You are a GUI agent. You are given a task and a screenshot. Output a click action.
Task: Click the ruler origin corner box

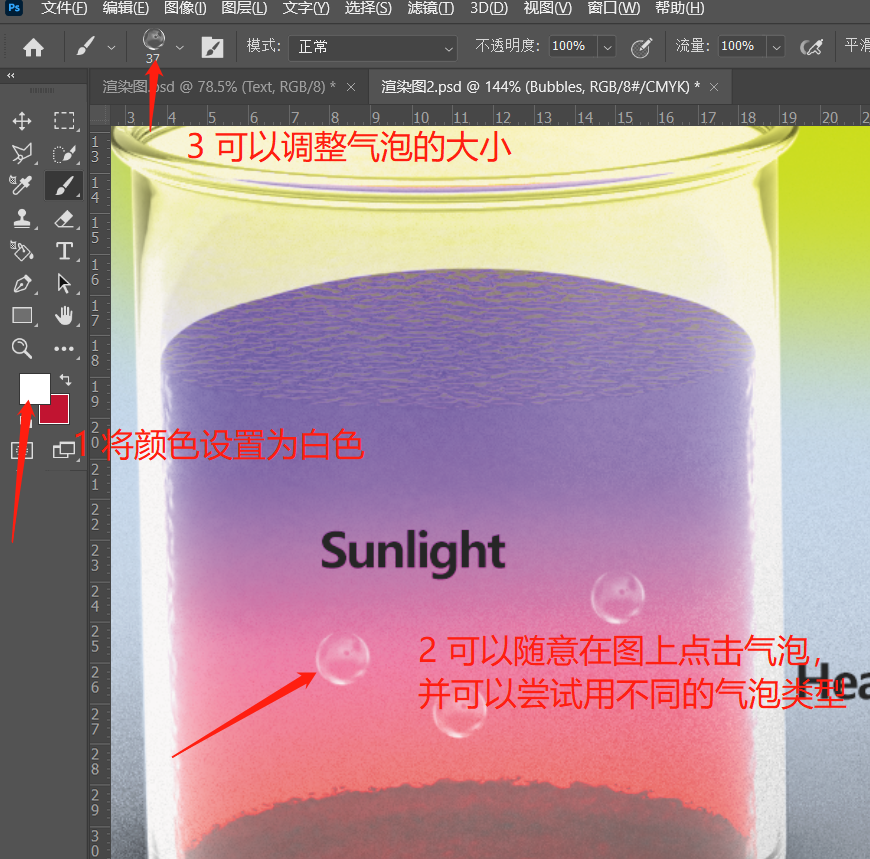point(100,115)
